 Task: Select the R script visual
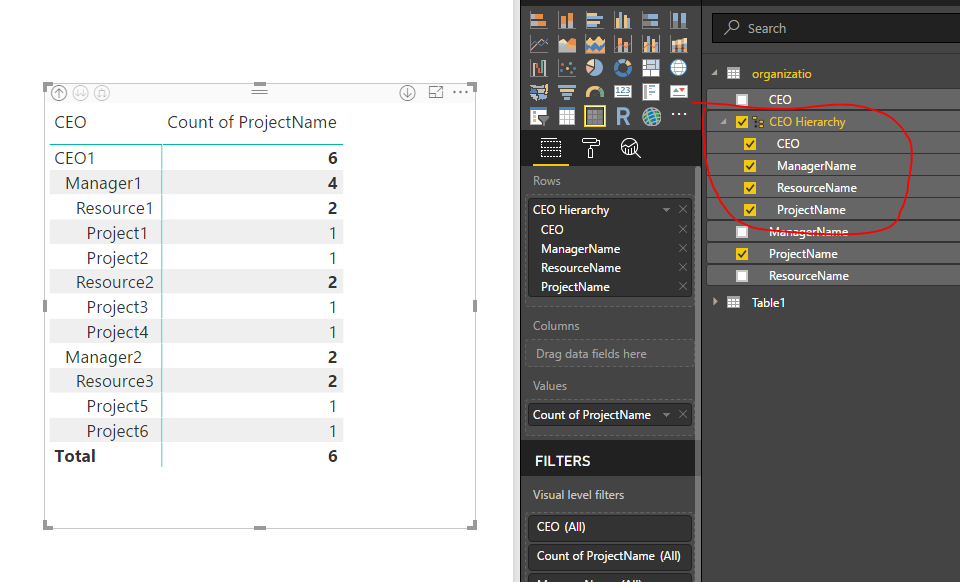(623, 116)
